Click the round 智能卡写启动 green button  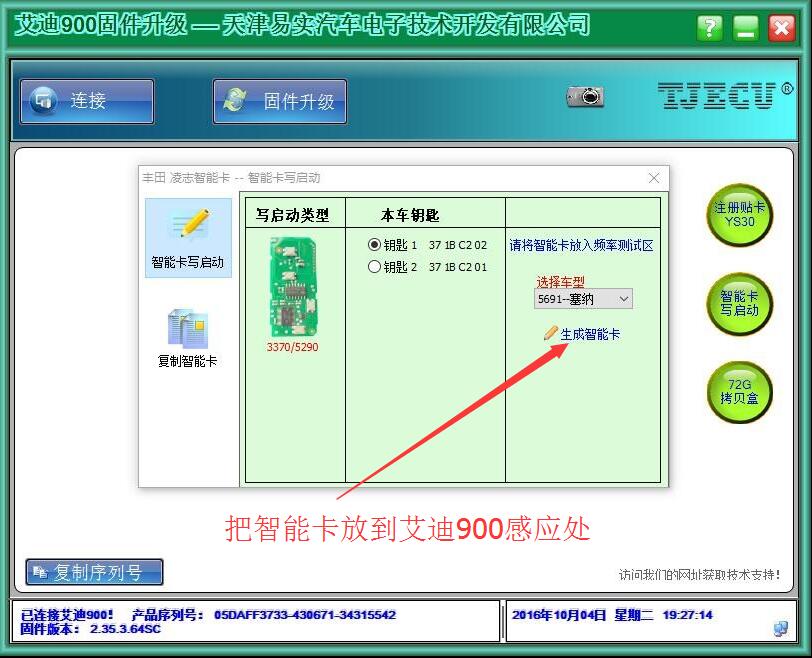point(740,304)
